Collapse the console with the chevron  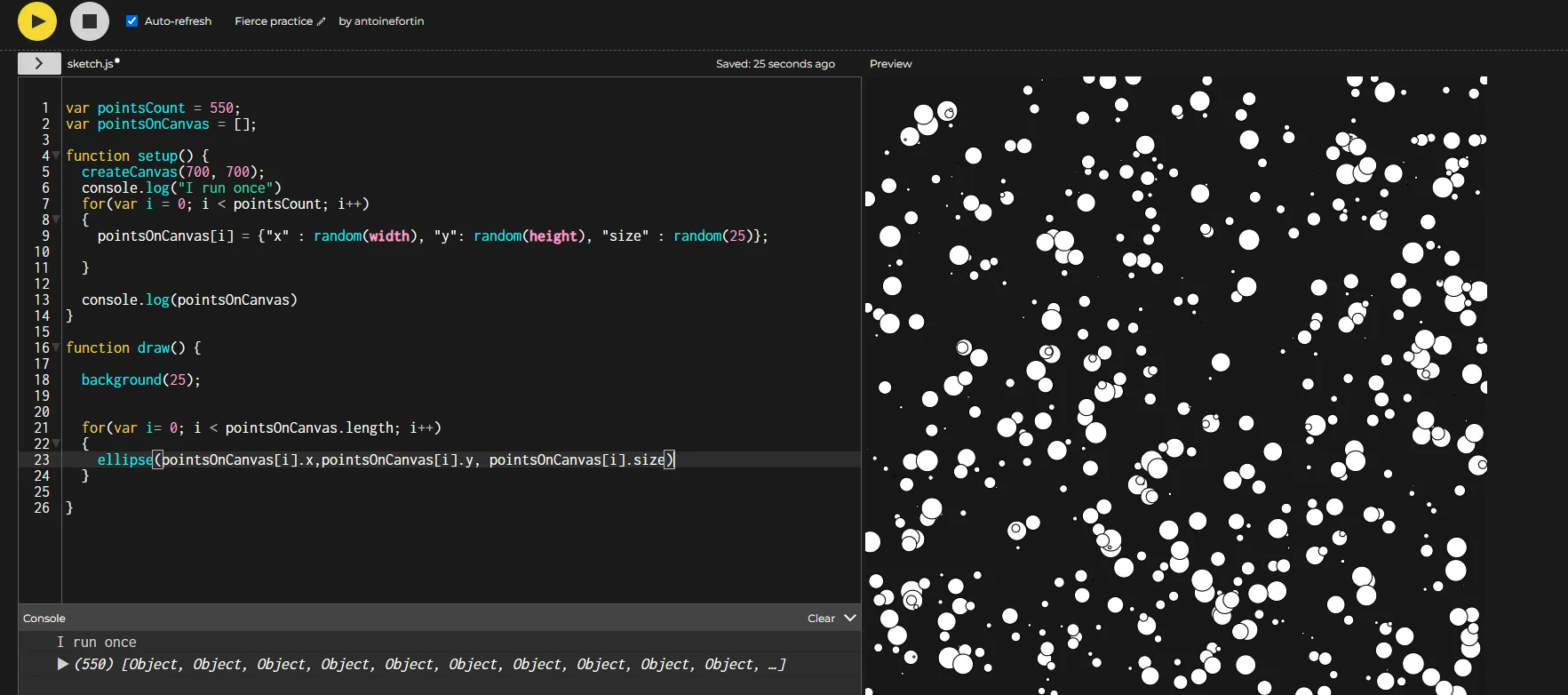pos(850,618)
